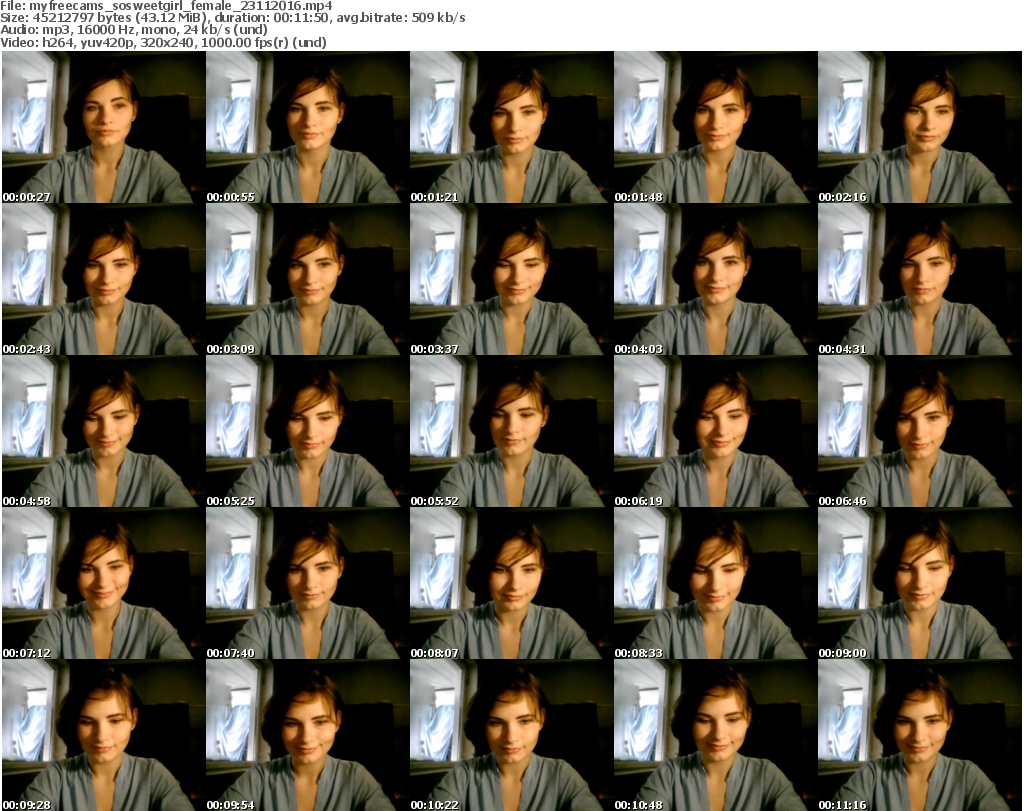
Task: Click the Audio mp3 info line
Action: point(134,30)
